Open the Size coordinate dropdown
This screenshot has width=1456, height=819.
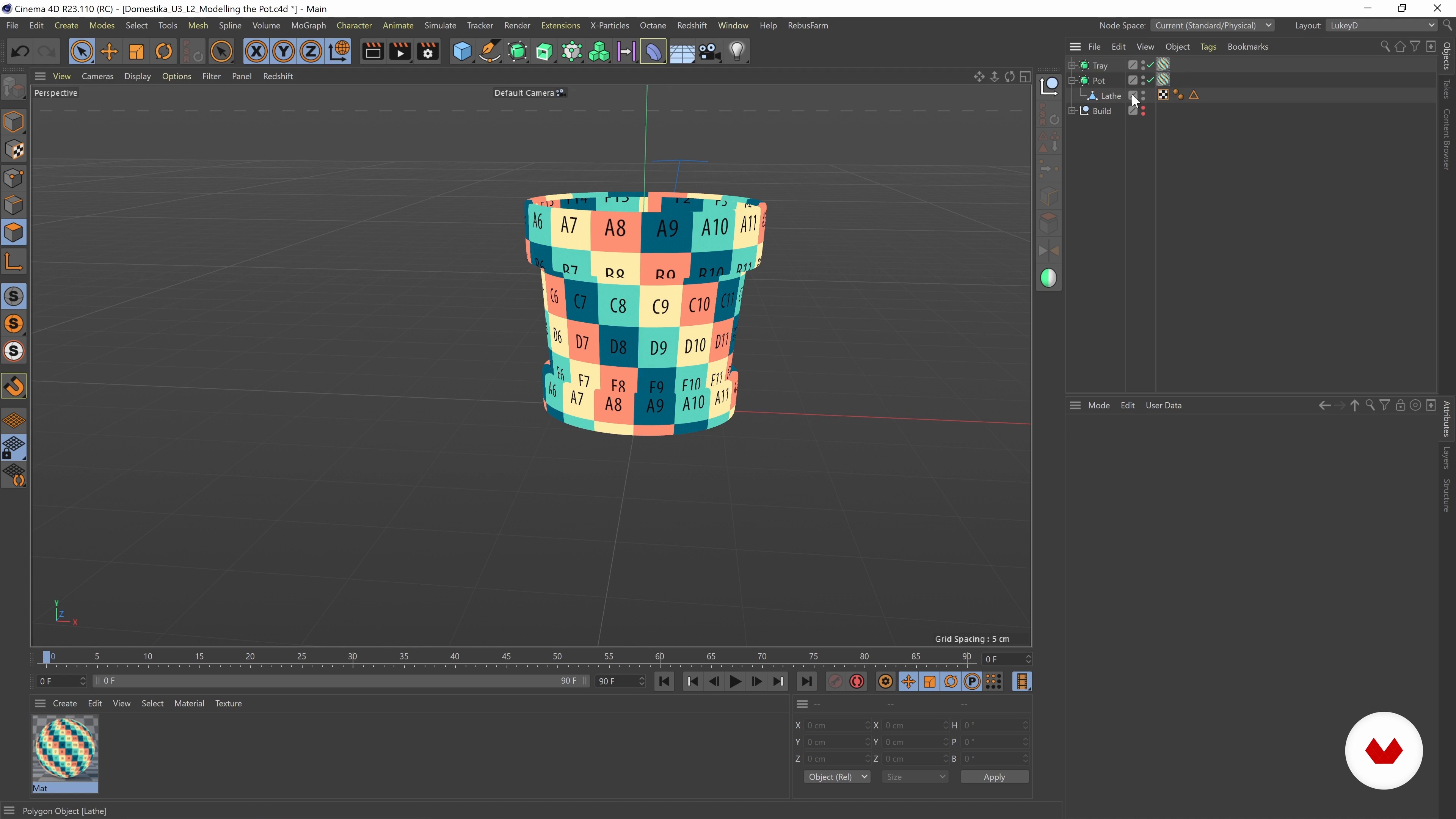(x=915, y=777)
